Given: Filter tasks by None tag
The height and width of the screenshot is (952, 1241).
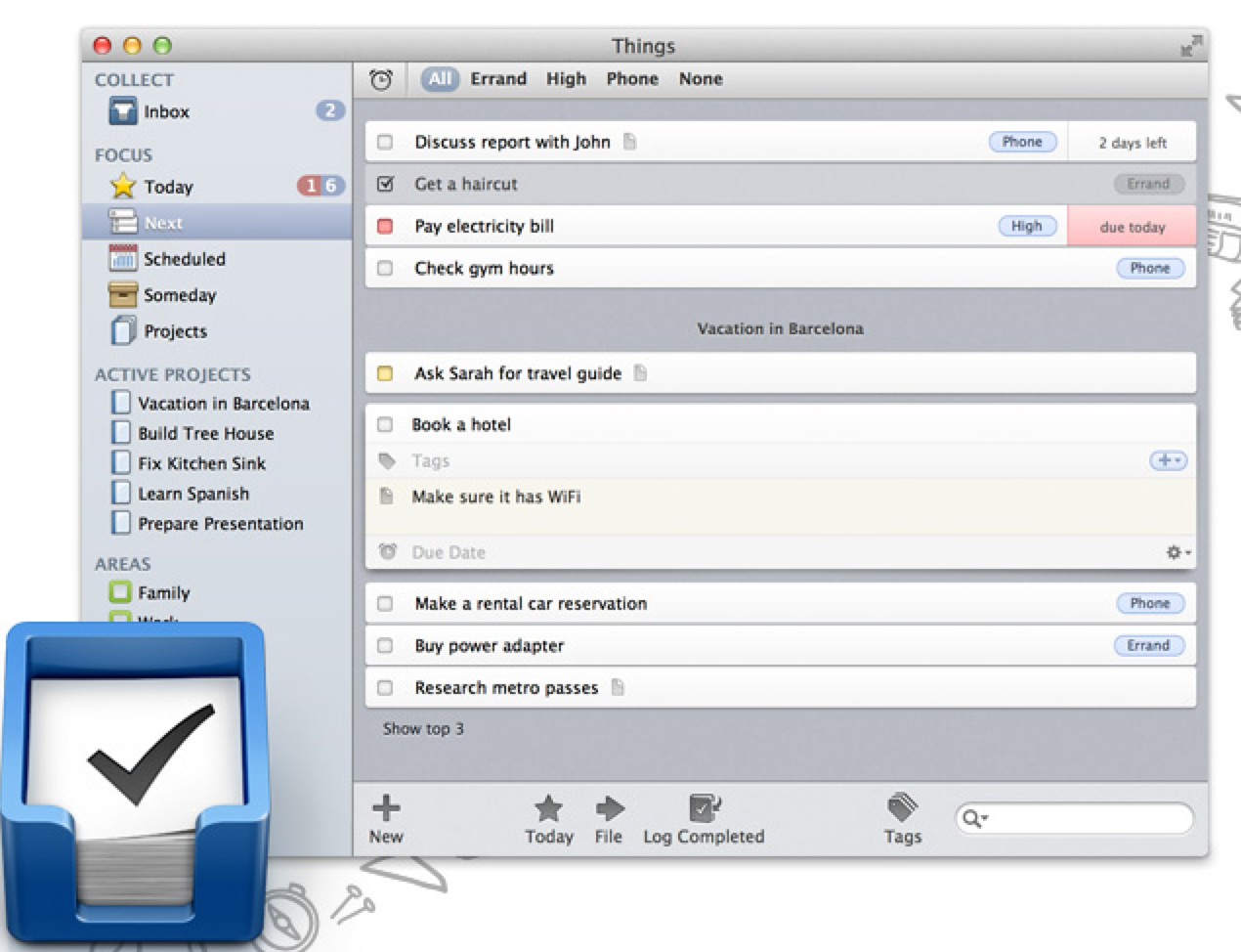Looking at the screenshot, I should click(701, 79).
